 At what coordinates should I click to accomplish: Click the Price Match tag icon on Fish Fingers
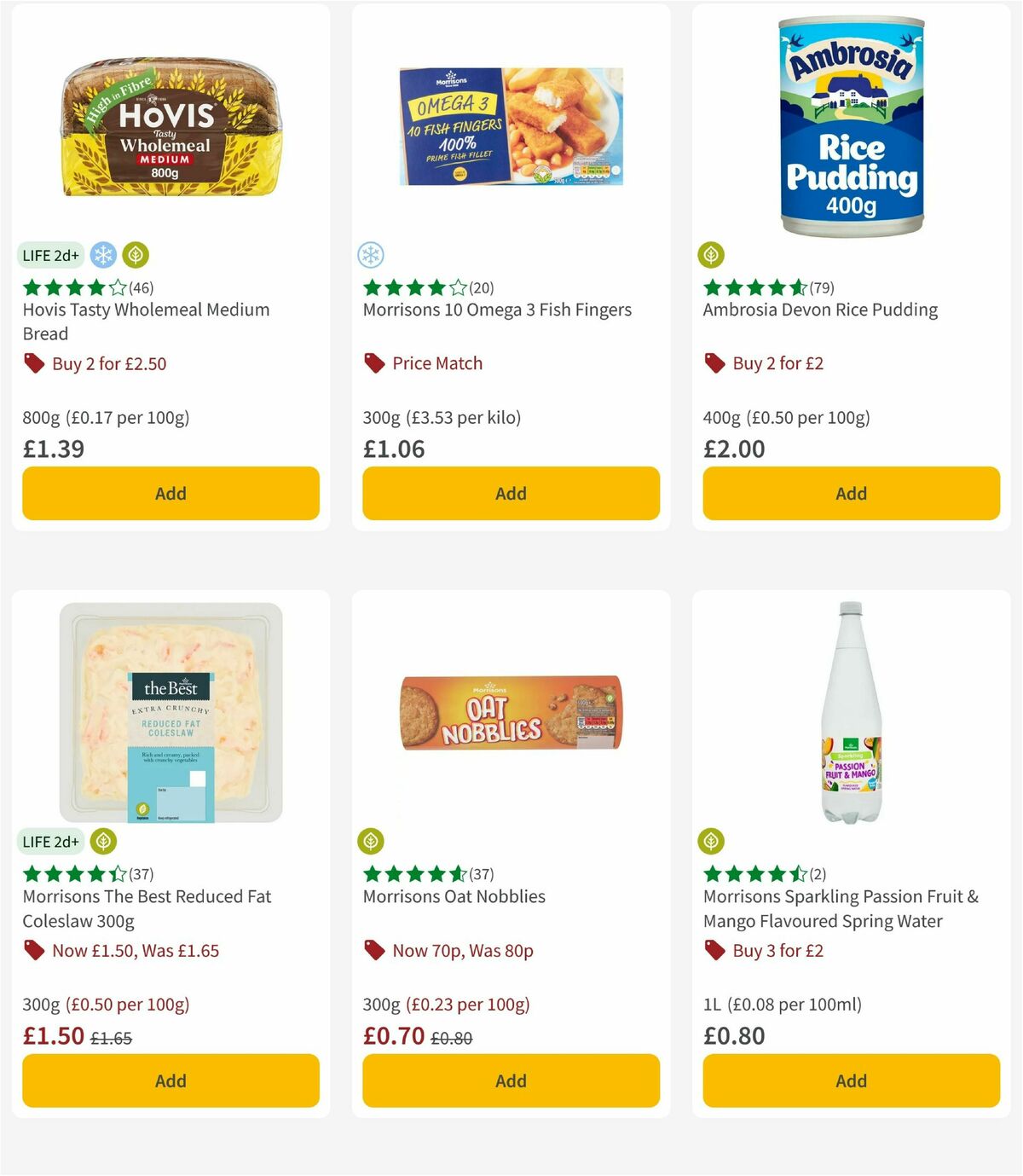pos(373,363)
